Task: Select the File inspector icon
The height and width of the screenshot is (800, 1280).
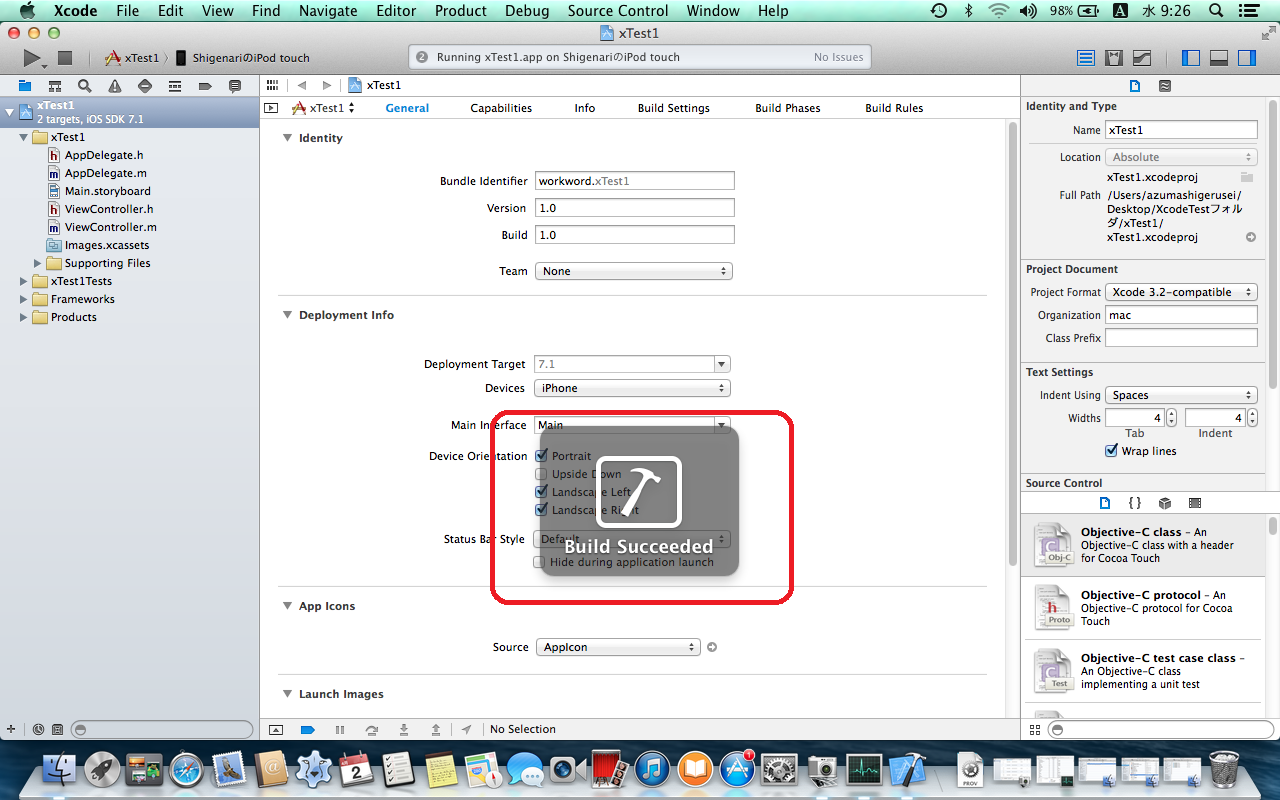Action: pos(1135,86)
